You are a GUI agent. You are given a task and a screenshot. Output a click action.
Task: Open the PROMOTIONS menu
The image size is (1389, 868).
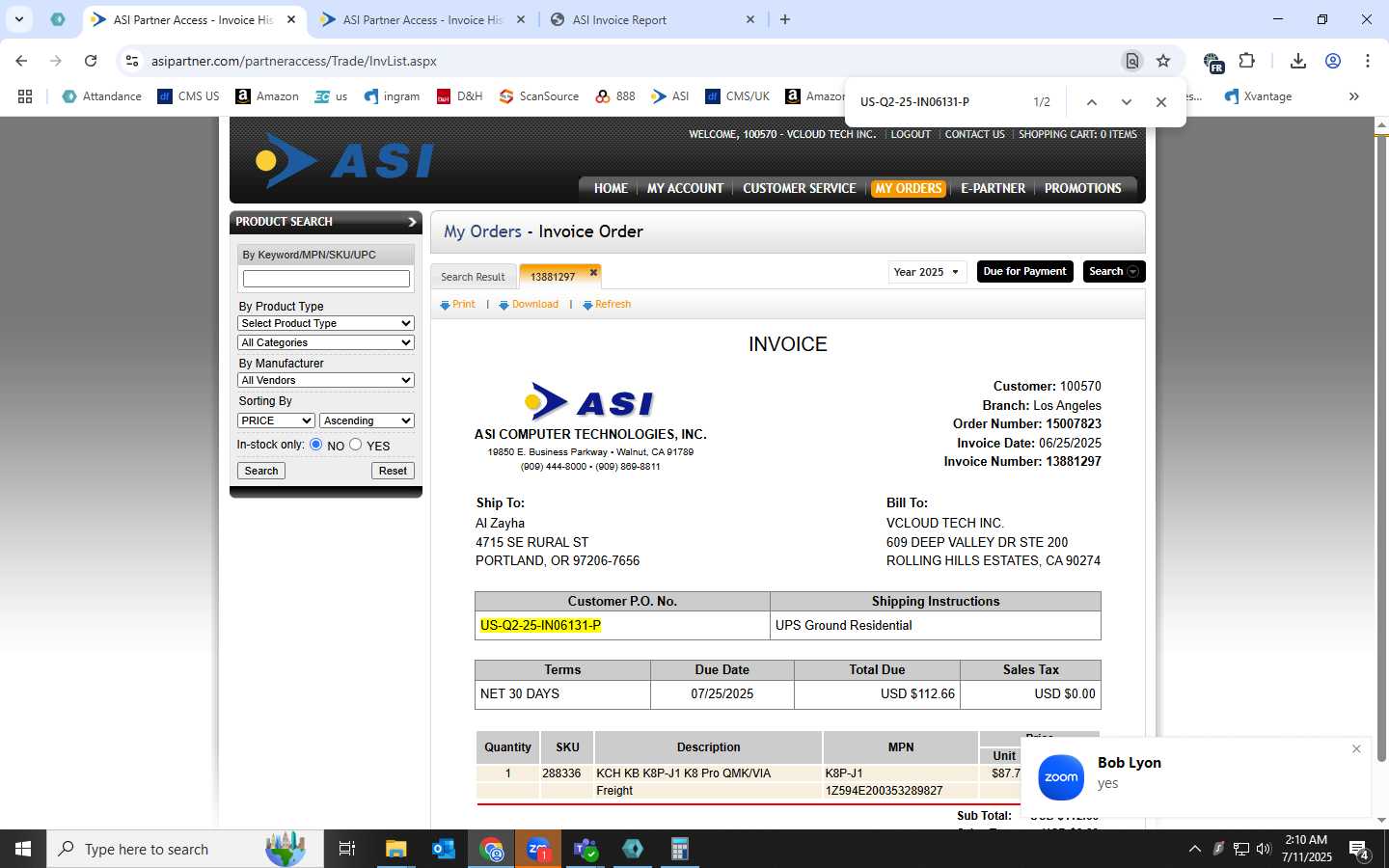point(1082,189)
